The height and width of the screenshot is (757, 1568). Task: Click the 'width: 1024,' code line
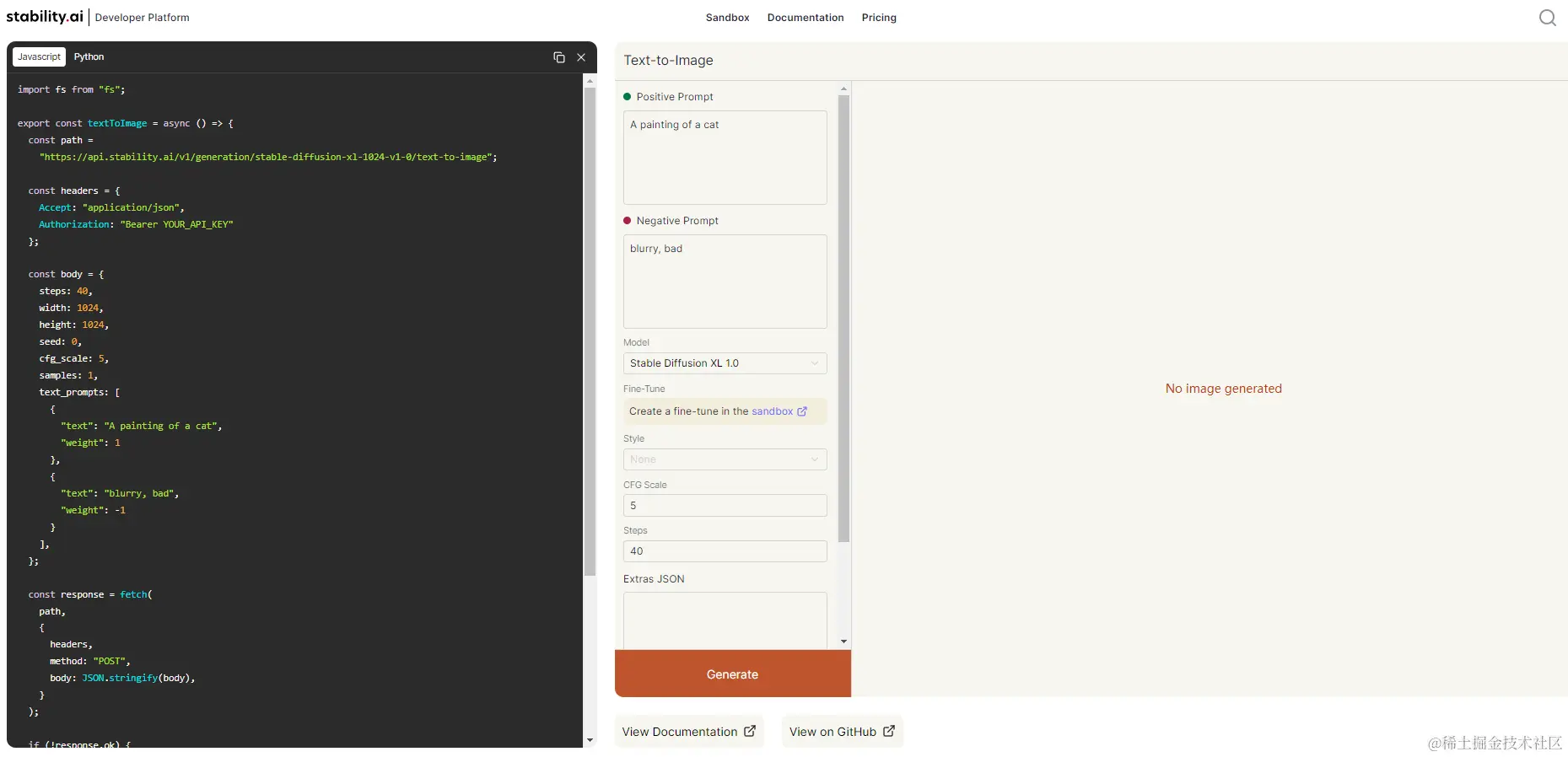click(71, 308)
